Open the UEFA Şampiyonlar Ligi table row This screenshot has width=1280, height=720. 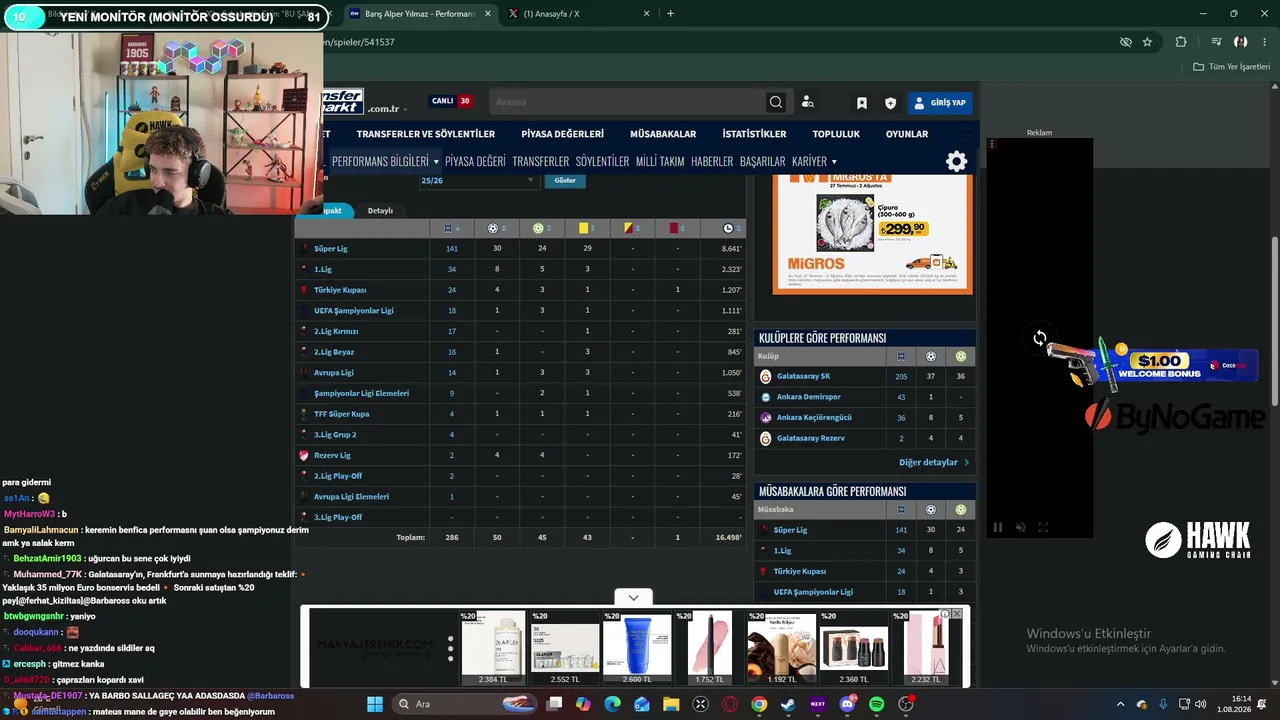click(520, 310)
